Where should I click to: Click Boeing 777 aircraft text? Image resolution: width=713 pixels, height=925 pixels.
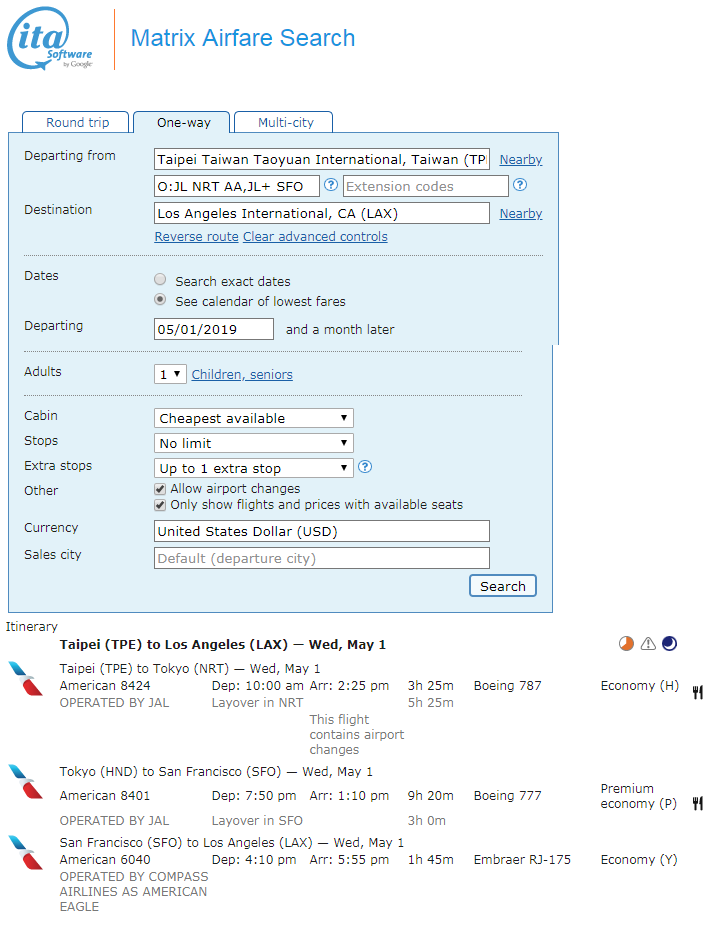(x=507, y=796)
